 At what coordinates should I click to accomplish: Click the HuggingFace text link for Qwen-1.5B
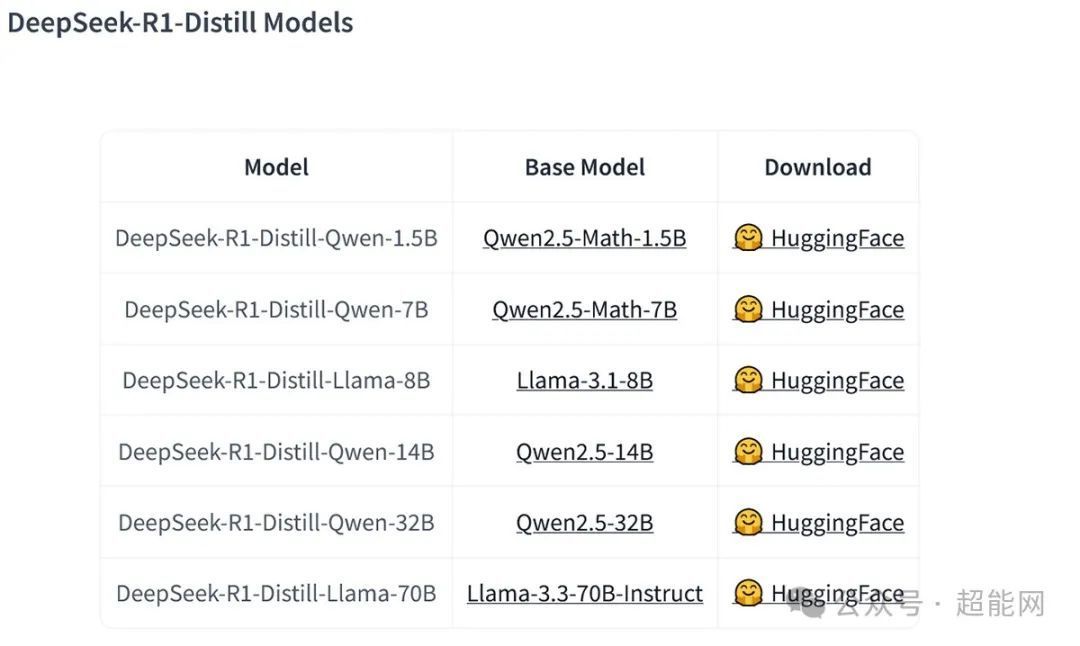point(837,238)
